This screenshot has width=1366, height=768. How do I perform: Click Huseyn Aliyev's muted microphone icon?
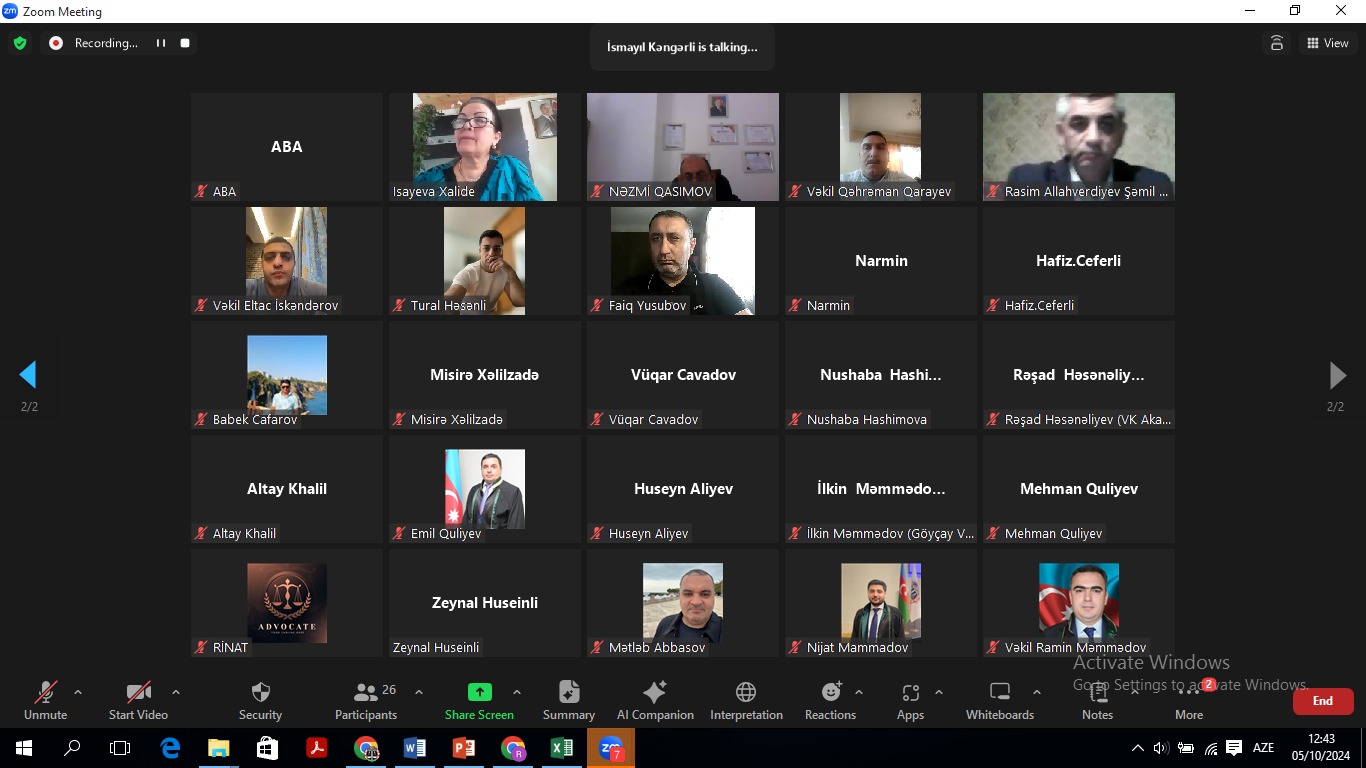597,534
